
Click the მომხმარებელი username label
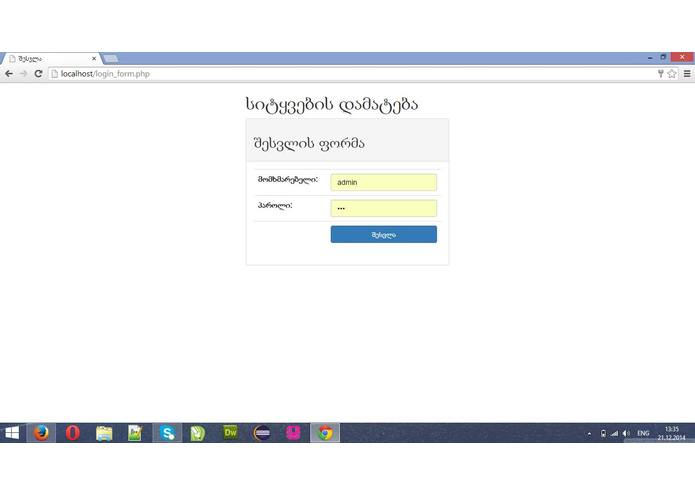pos(288,180)
